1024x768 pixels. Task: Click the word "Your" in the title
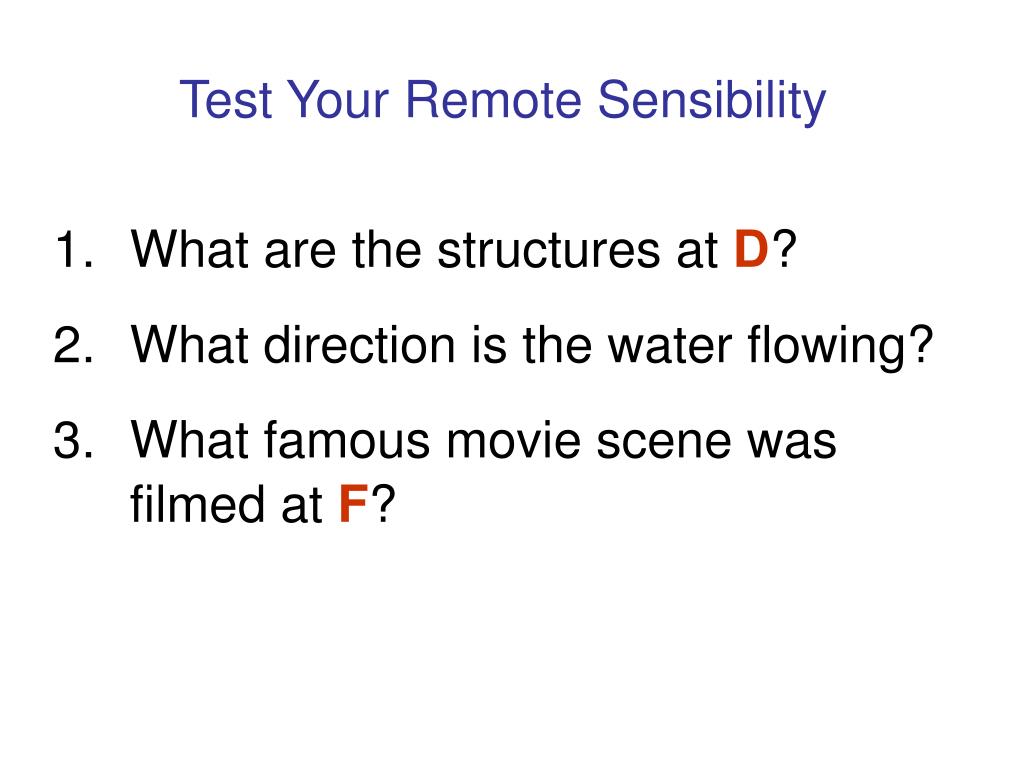point(338,100)
